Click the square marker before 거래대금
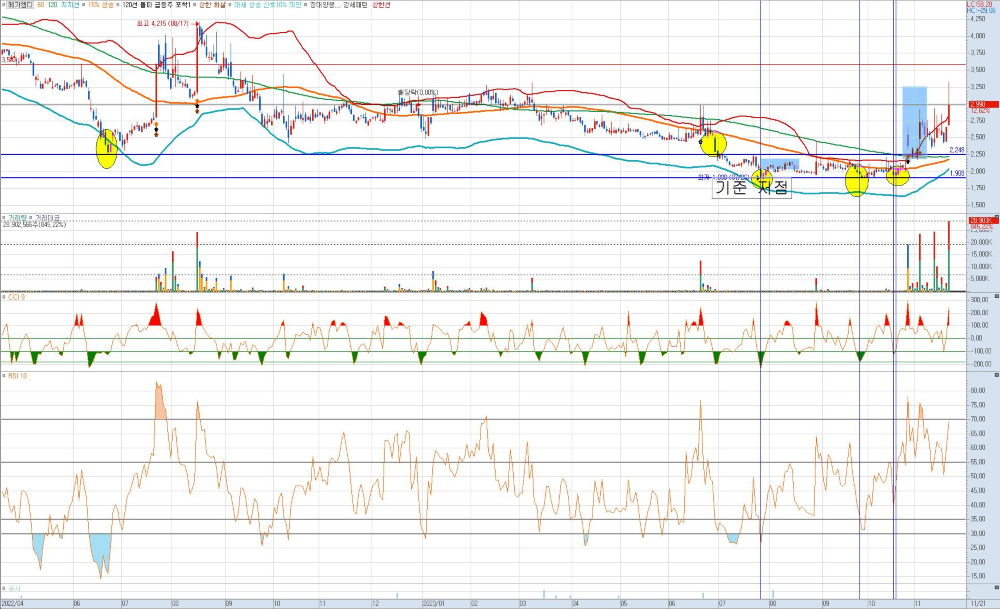The height and width of the screenshot is (609, 1000). [x=31, y=217]
